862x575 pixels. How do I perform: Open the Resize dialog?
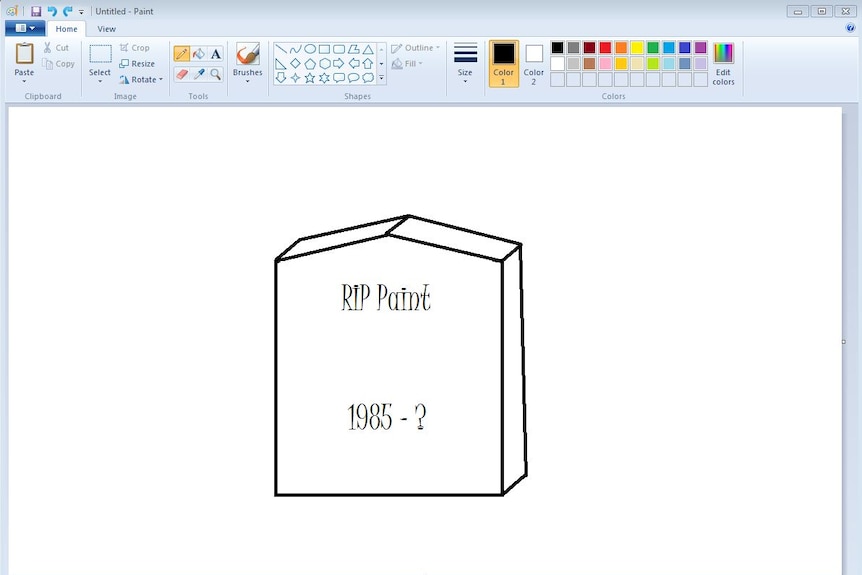[x=137, y=64]
